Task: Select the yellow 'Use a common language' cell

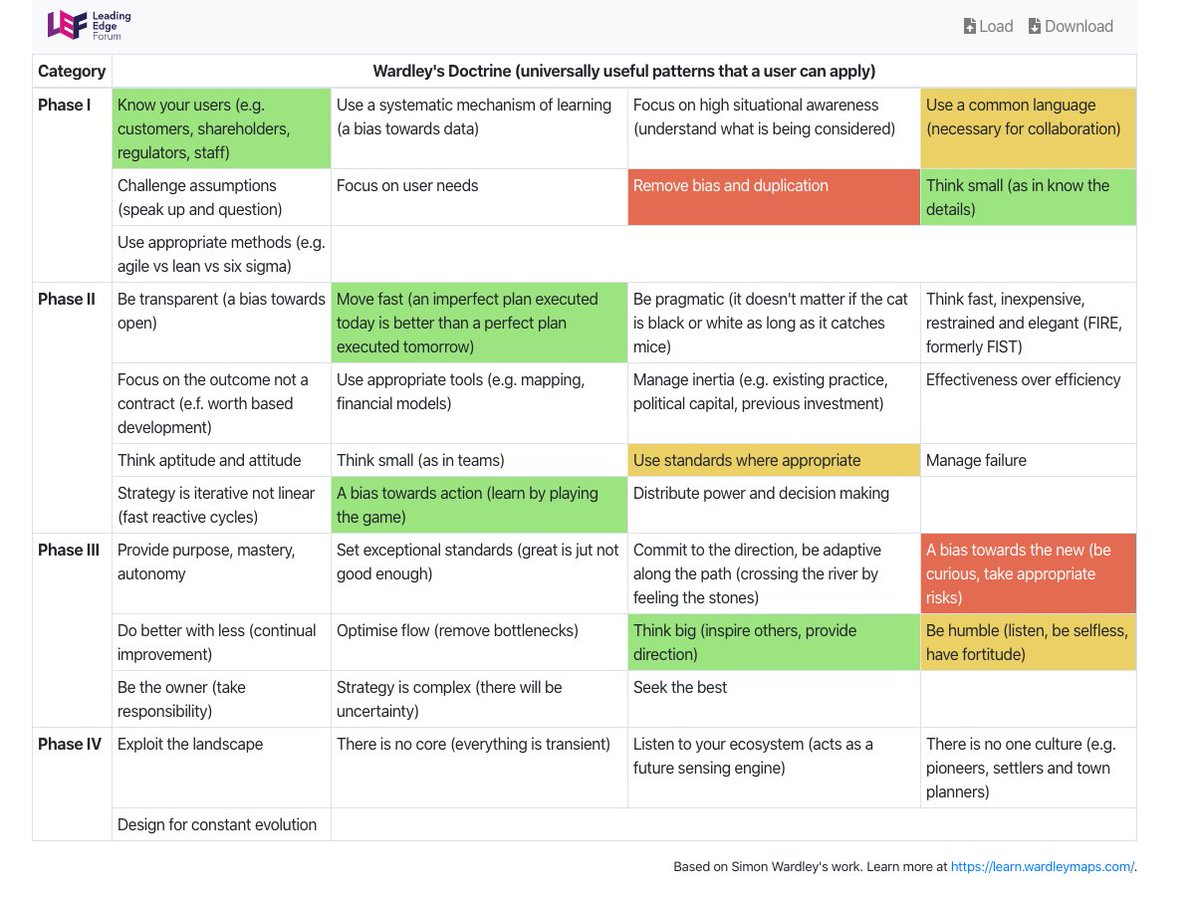Action: 1027,129
